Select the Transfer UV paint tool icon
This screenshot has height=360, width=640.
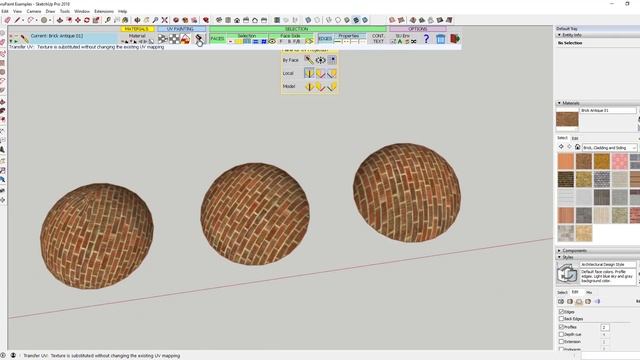point(198,39)
